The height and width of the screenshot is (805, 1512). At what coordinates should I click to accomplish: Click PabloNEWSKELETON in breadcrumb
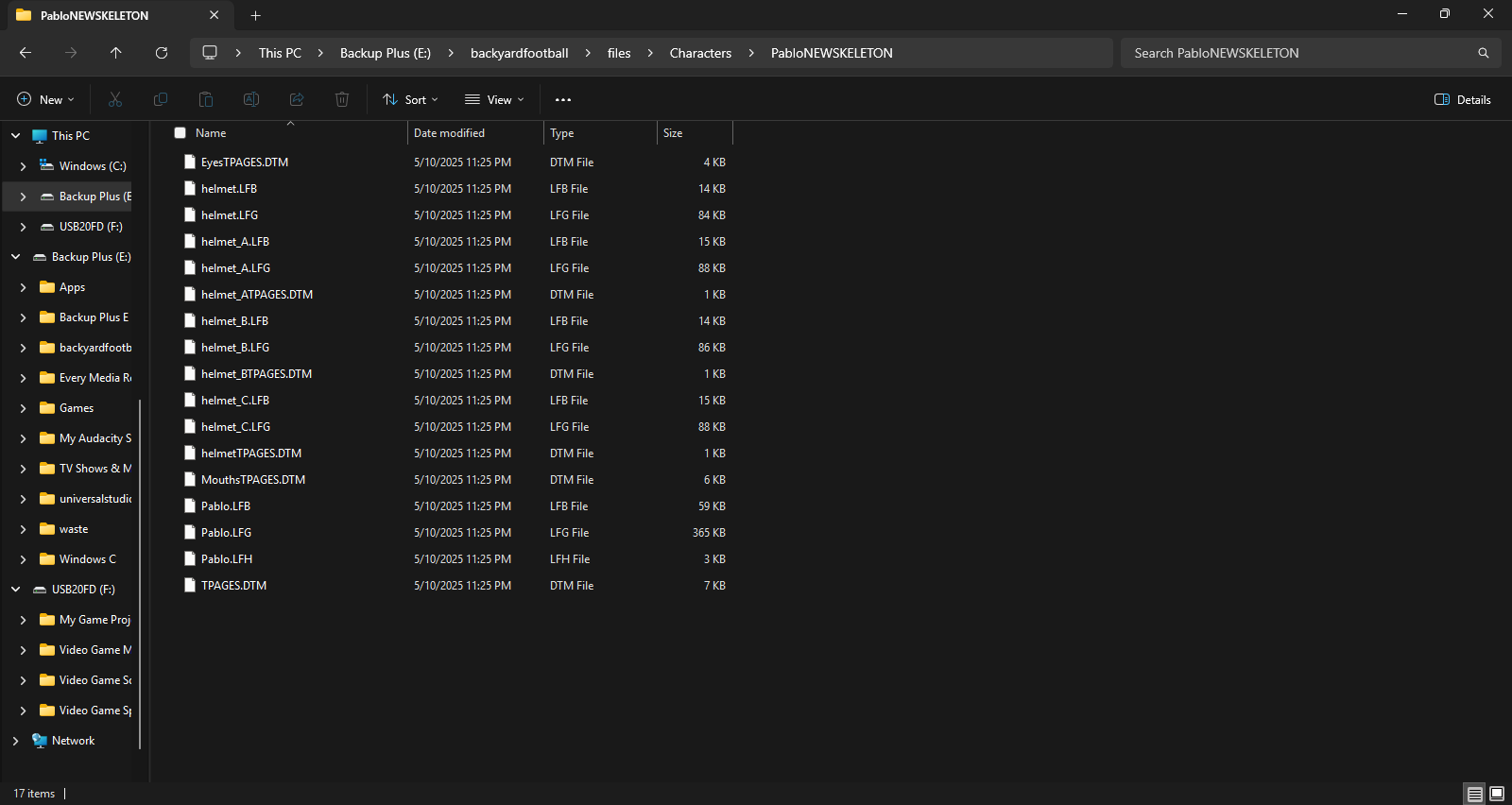(x=832, y=53)
